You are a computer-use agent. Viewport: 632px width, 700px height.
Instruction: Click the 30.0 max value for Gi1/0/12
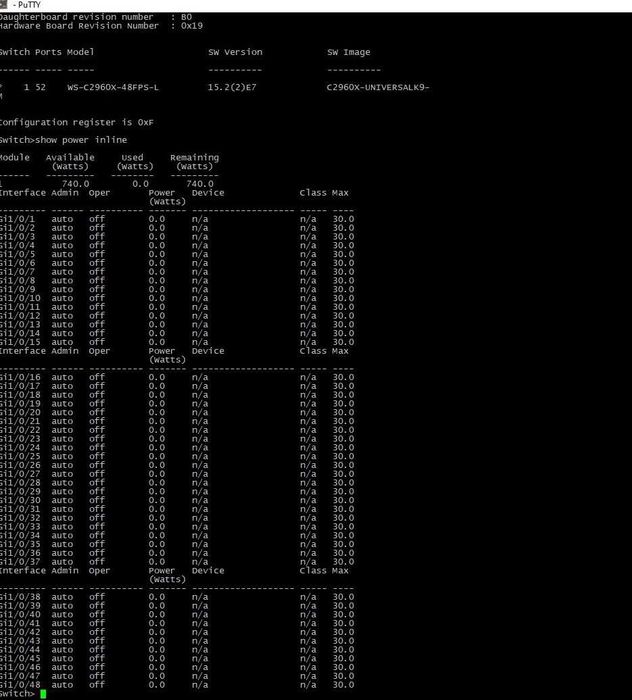(x=343, y=316)
